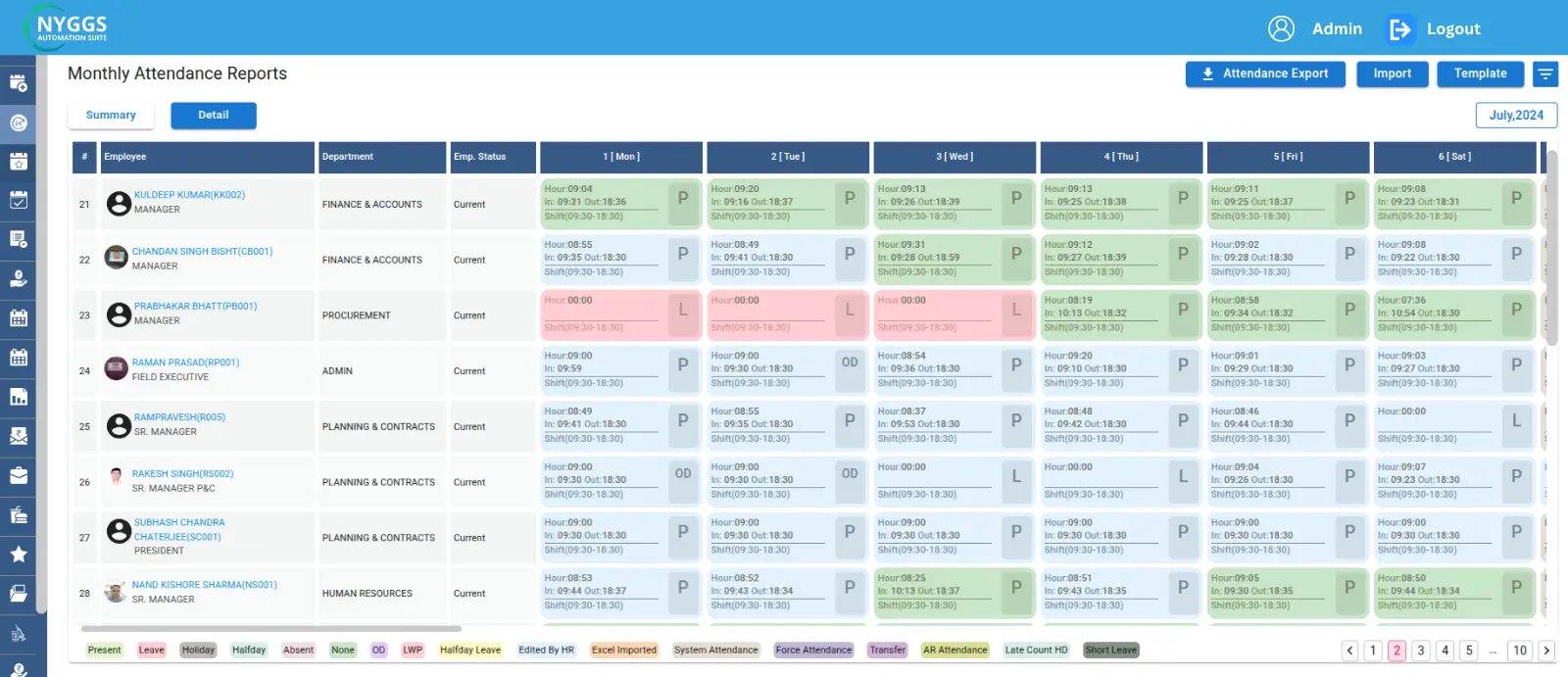Click the Logout arrow icon

[1399, 29]
